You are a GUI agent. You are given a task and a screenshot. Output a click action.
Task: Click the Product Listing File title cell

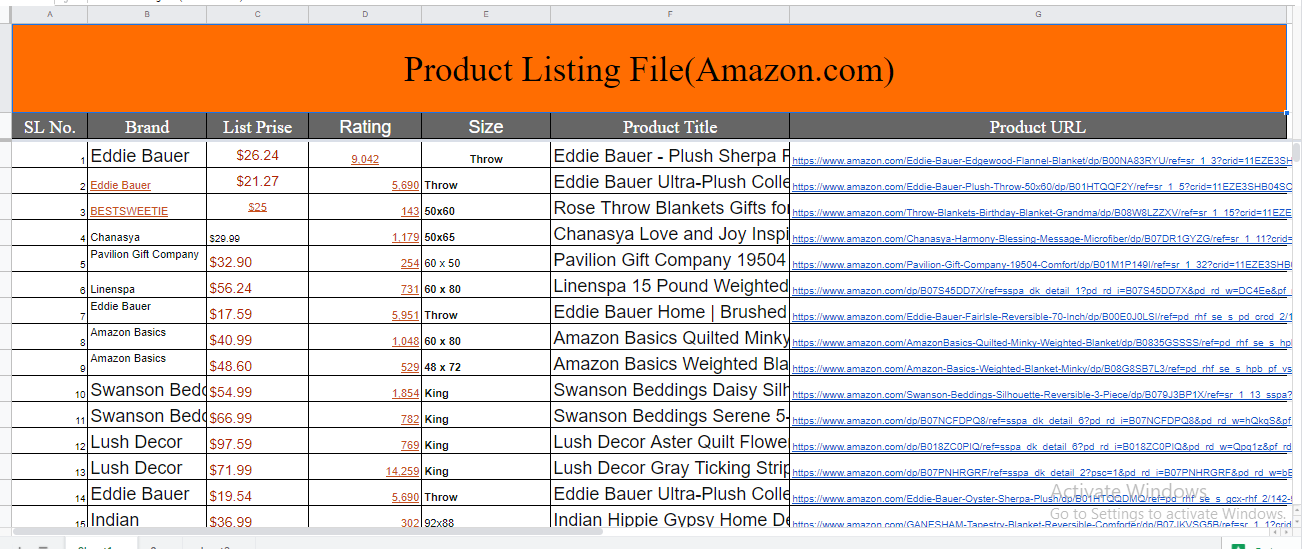tap(648, 69)
